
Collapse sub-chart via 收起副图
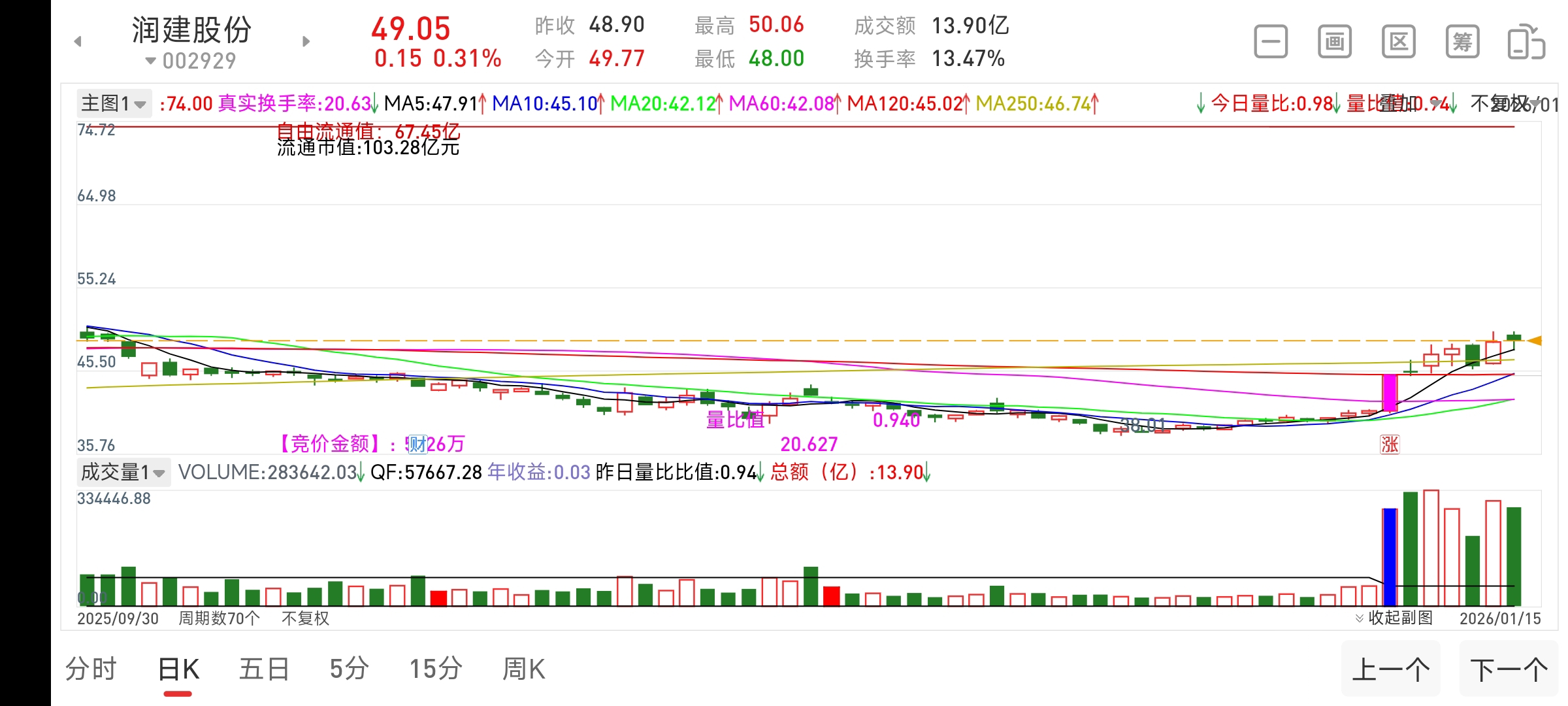click(1394, 618)
